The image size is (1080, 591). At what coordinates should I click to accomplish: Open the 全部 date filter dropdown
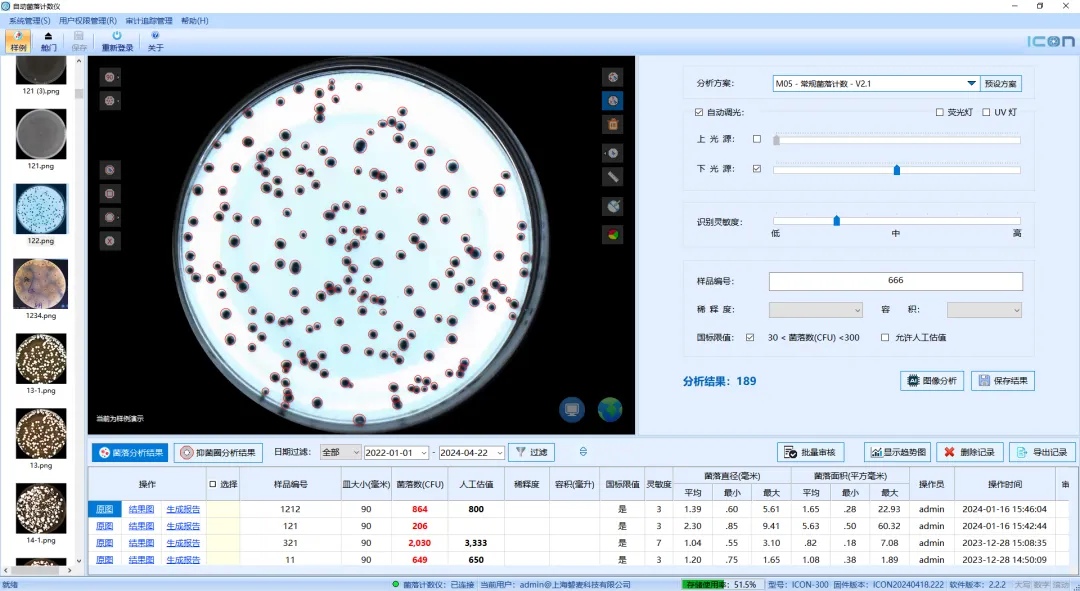point(339,453)
